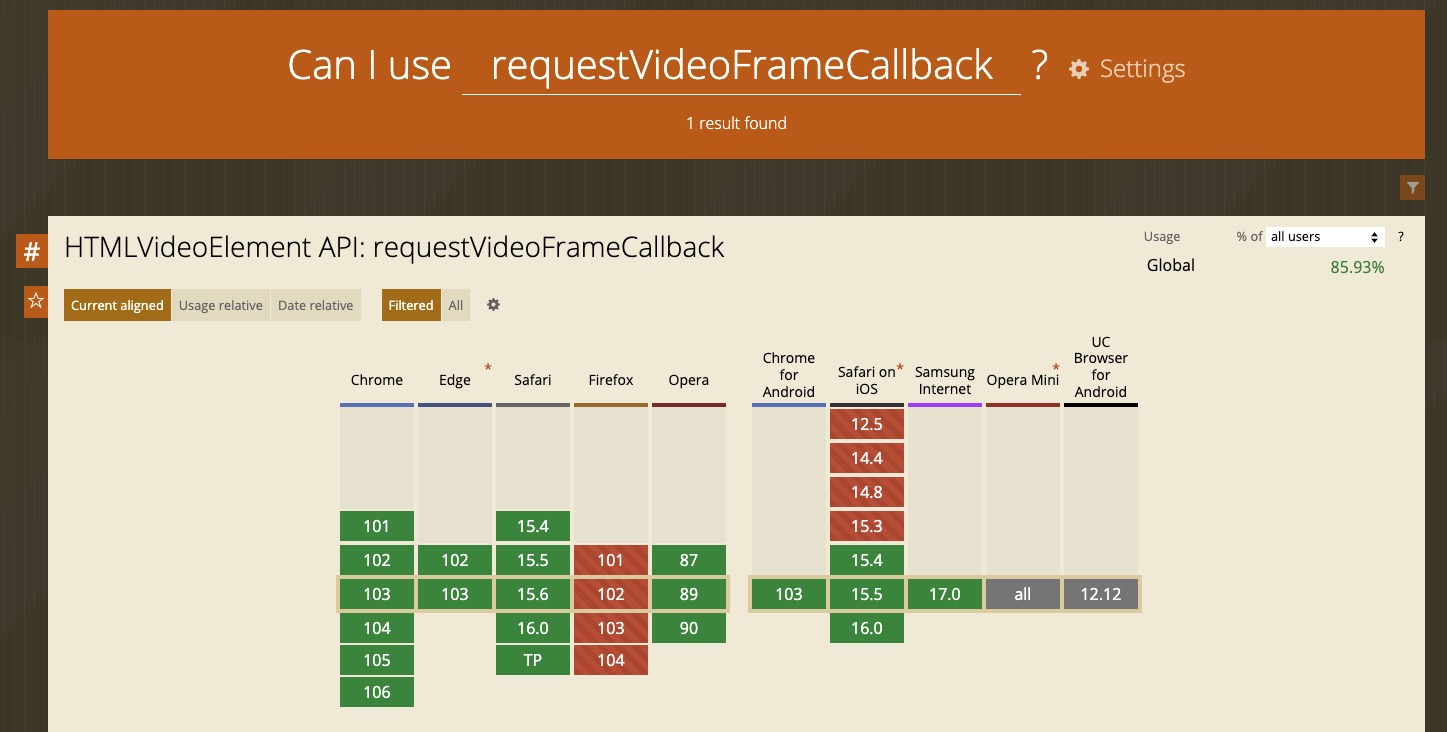Select Chrome version 104 cell

coord(377,628)
